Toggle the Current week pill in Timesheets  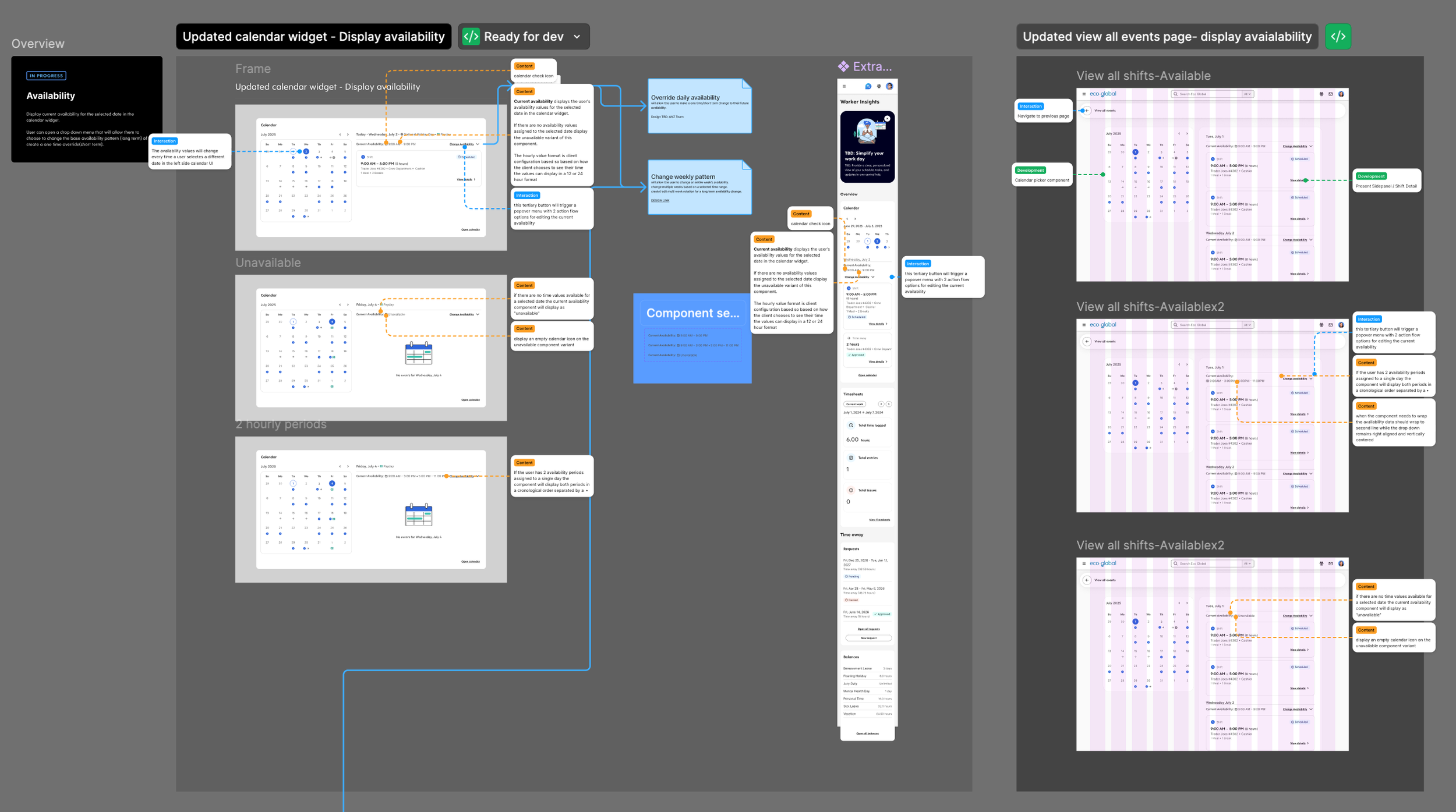tap(854, 404)
